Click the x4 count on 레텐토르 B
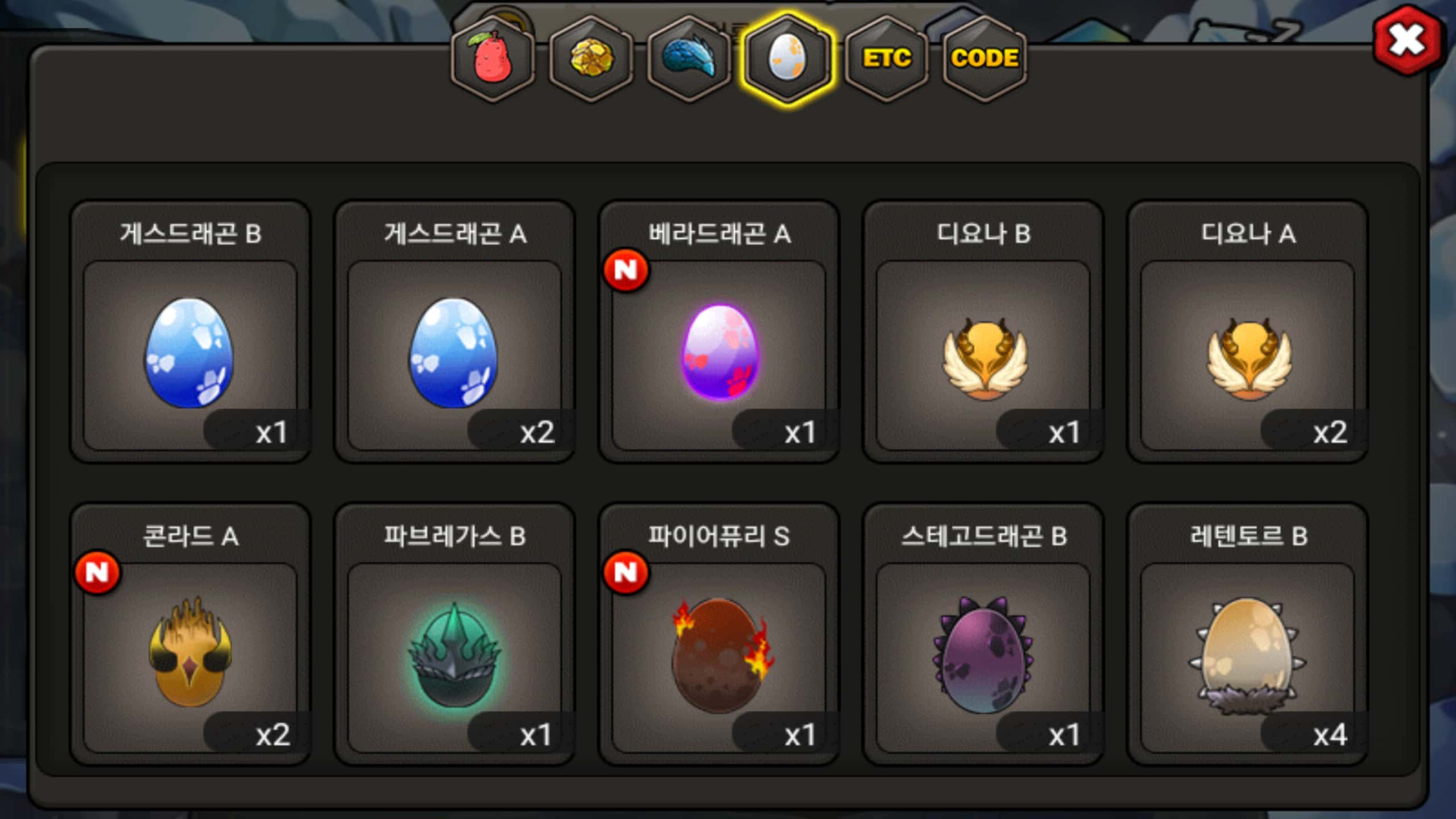The height and width of the screenshot is (819, 1456). (1330, 735)
